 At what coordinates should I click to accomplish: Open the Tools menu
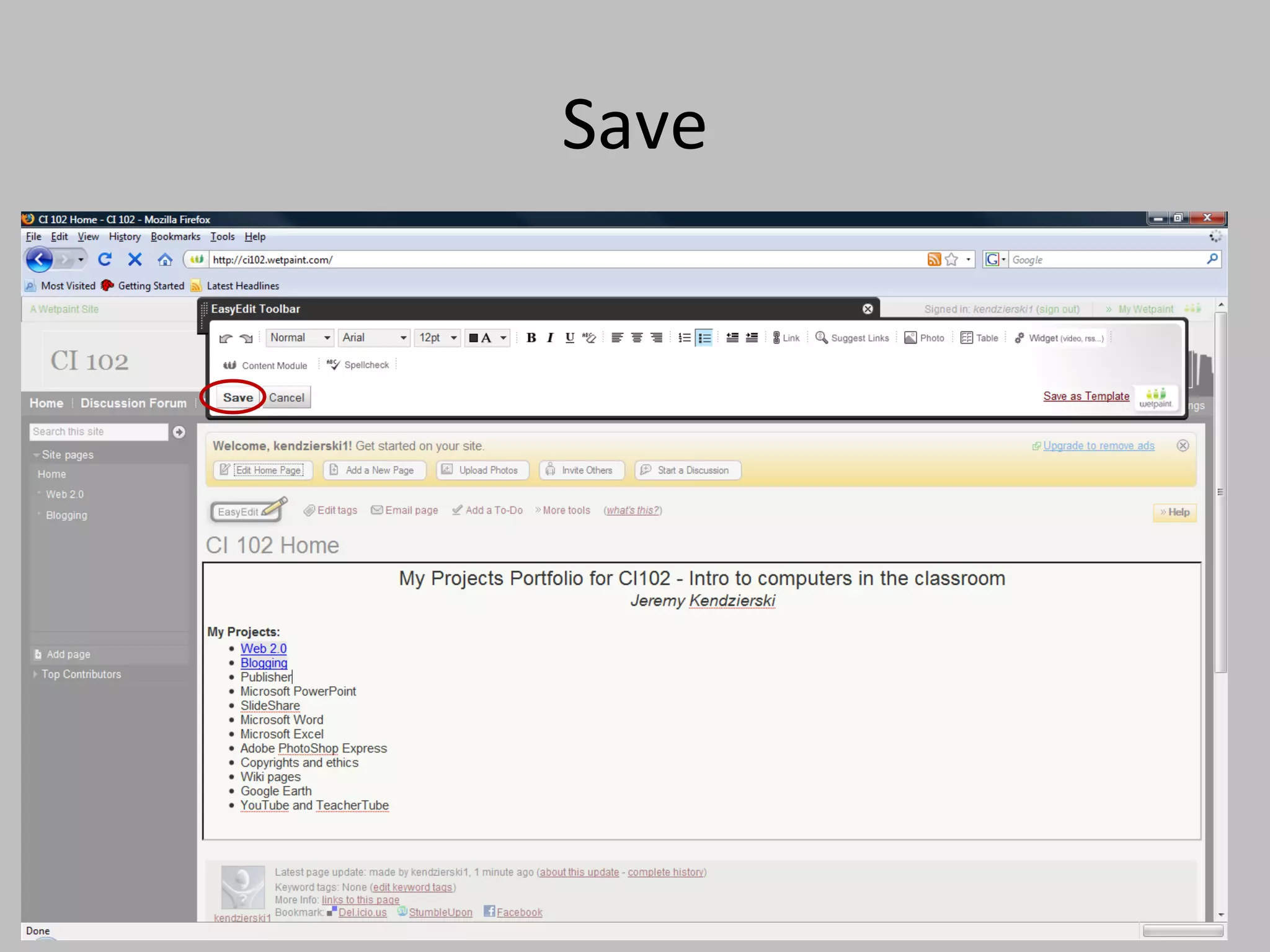(x=222, y=237)
